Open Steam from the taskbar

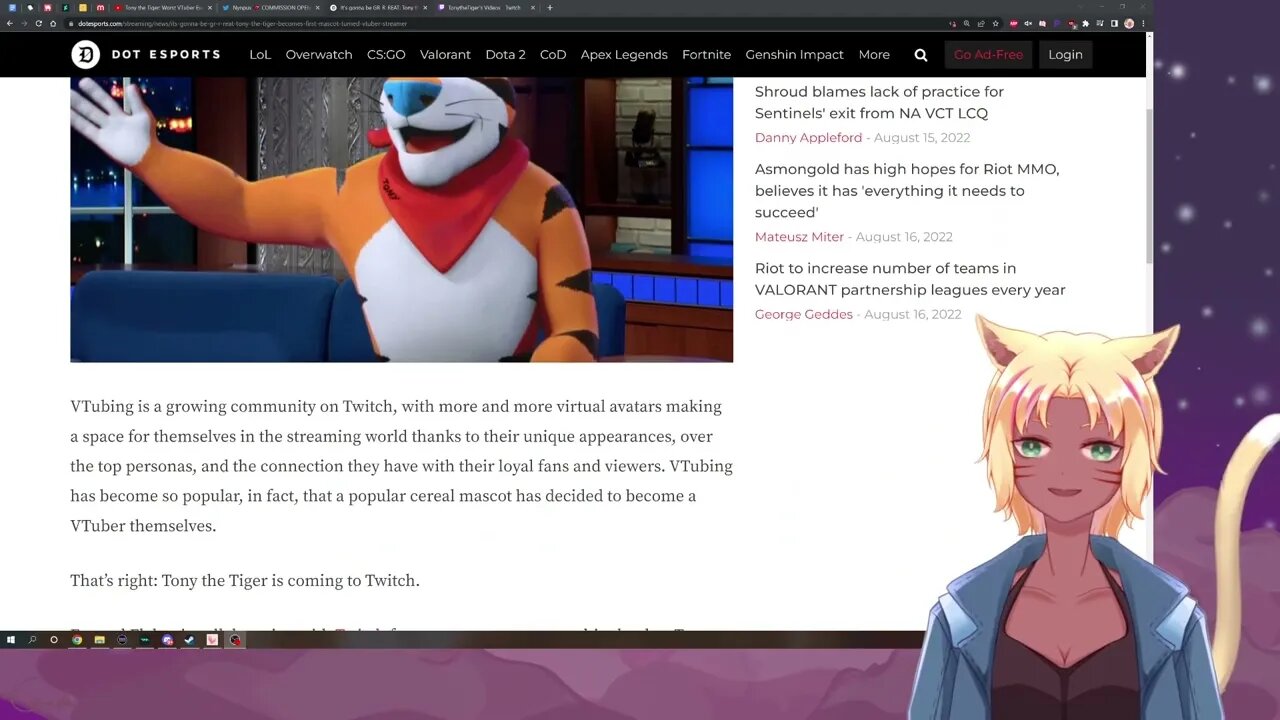[189, 640]
